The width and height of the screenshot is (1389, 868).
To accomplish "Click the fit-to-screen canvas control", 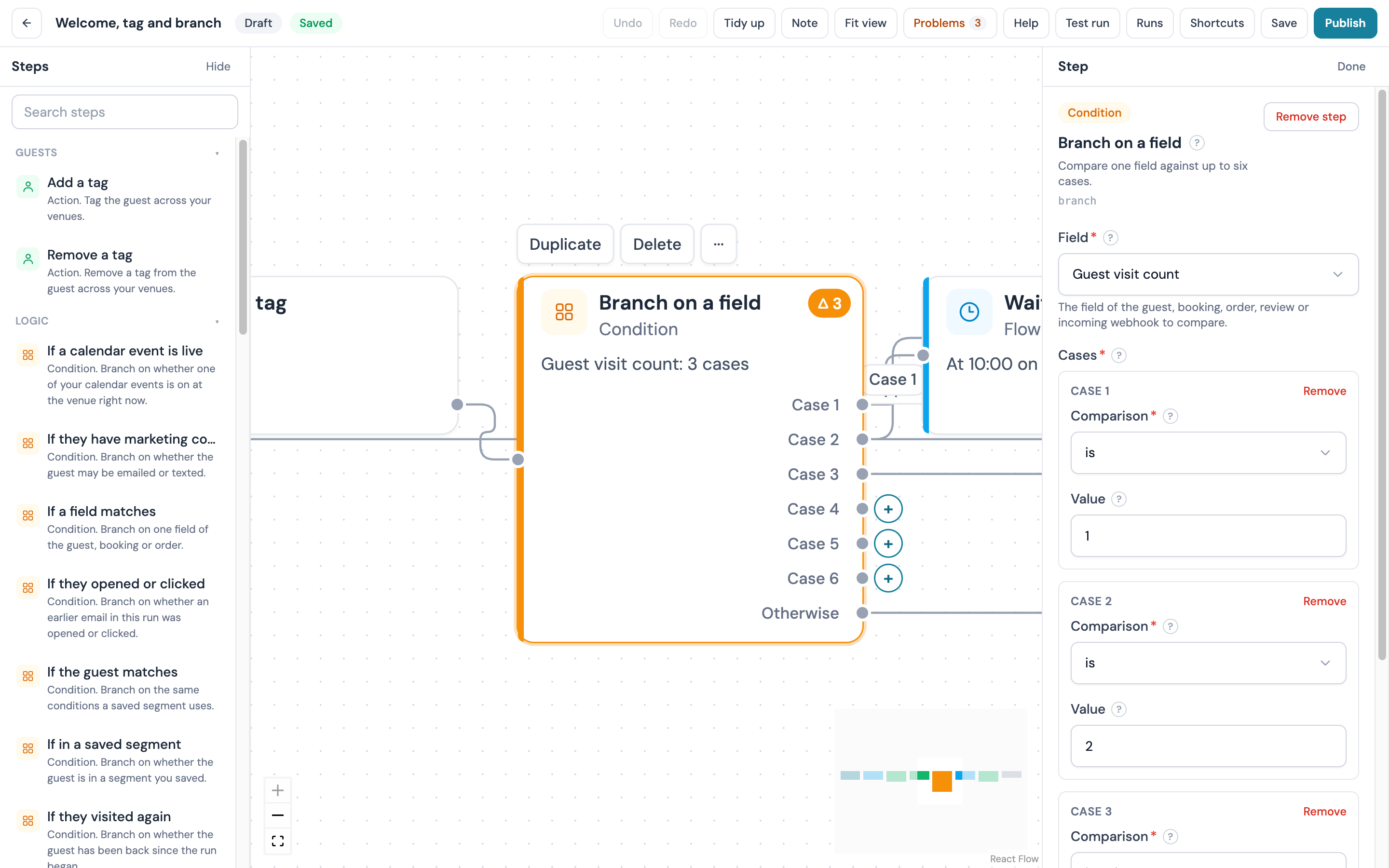I will coord(278,841).
